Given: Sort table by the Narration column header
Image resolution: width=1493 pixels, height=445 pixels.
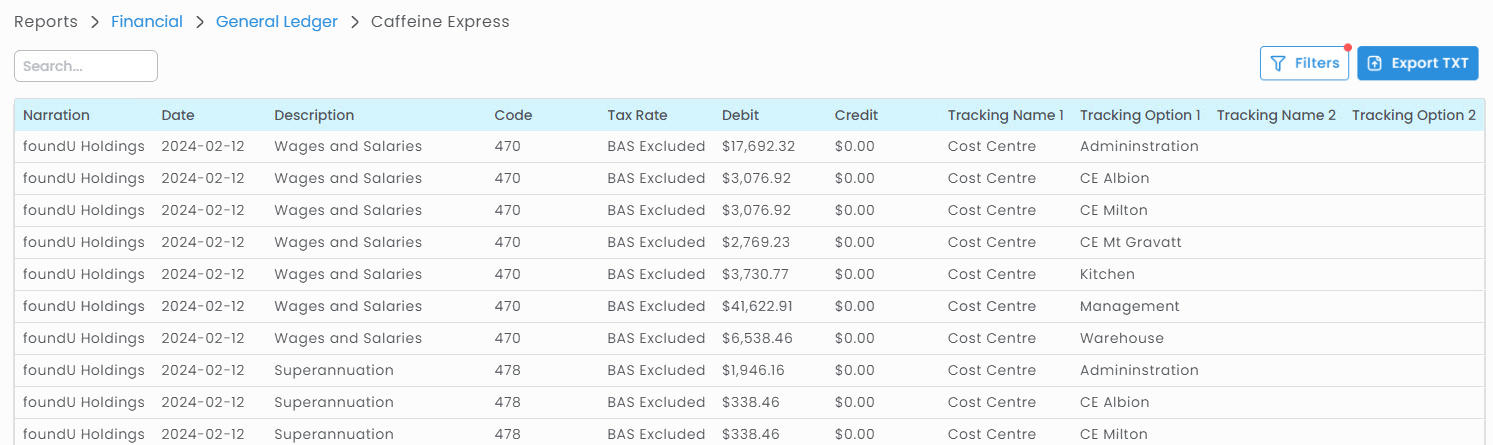Looking at the screenshot, I should point(56,115).
